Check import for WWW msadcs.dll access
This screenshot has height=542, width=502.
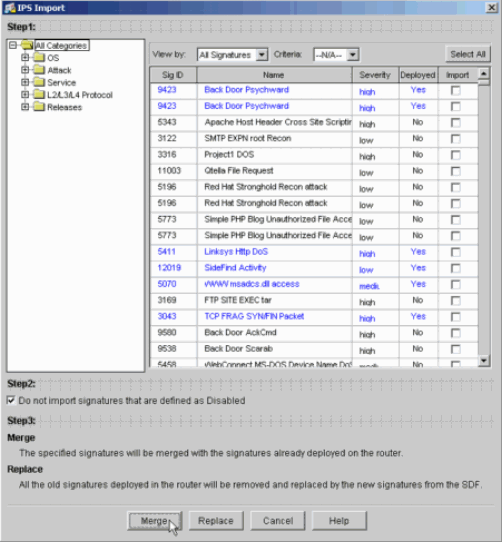(x=456, y=284)
